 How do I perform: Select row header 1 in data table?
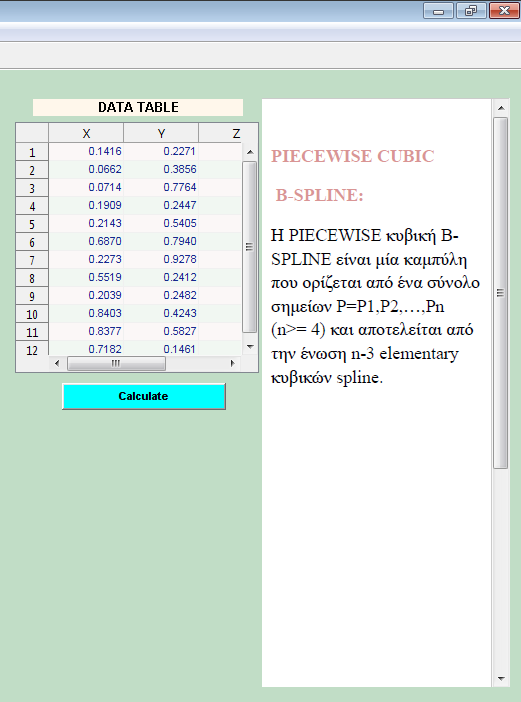[x=32, y=152]
